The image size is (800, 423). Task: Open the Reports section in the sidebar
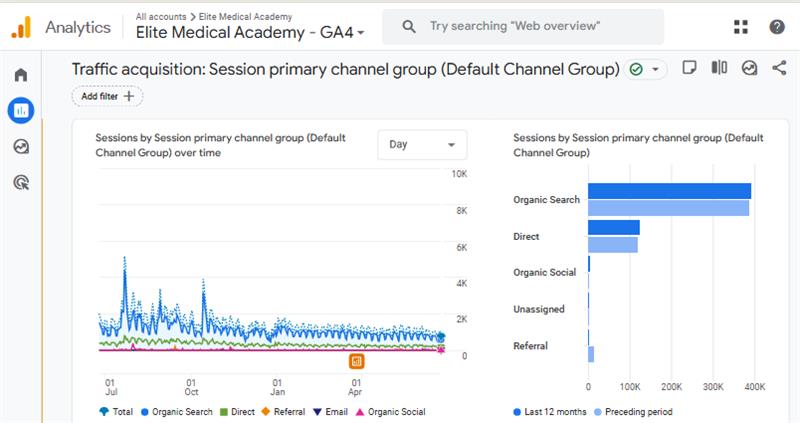[21, 110]
